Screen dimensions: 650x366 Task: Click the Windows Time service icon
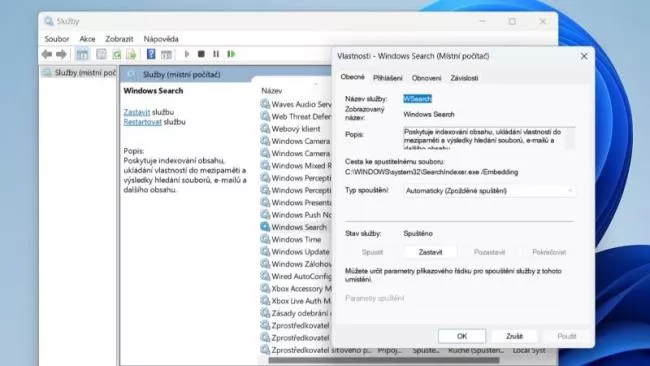click(x=265, y=239)
